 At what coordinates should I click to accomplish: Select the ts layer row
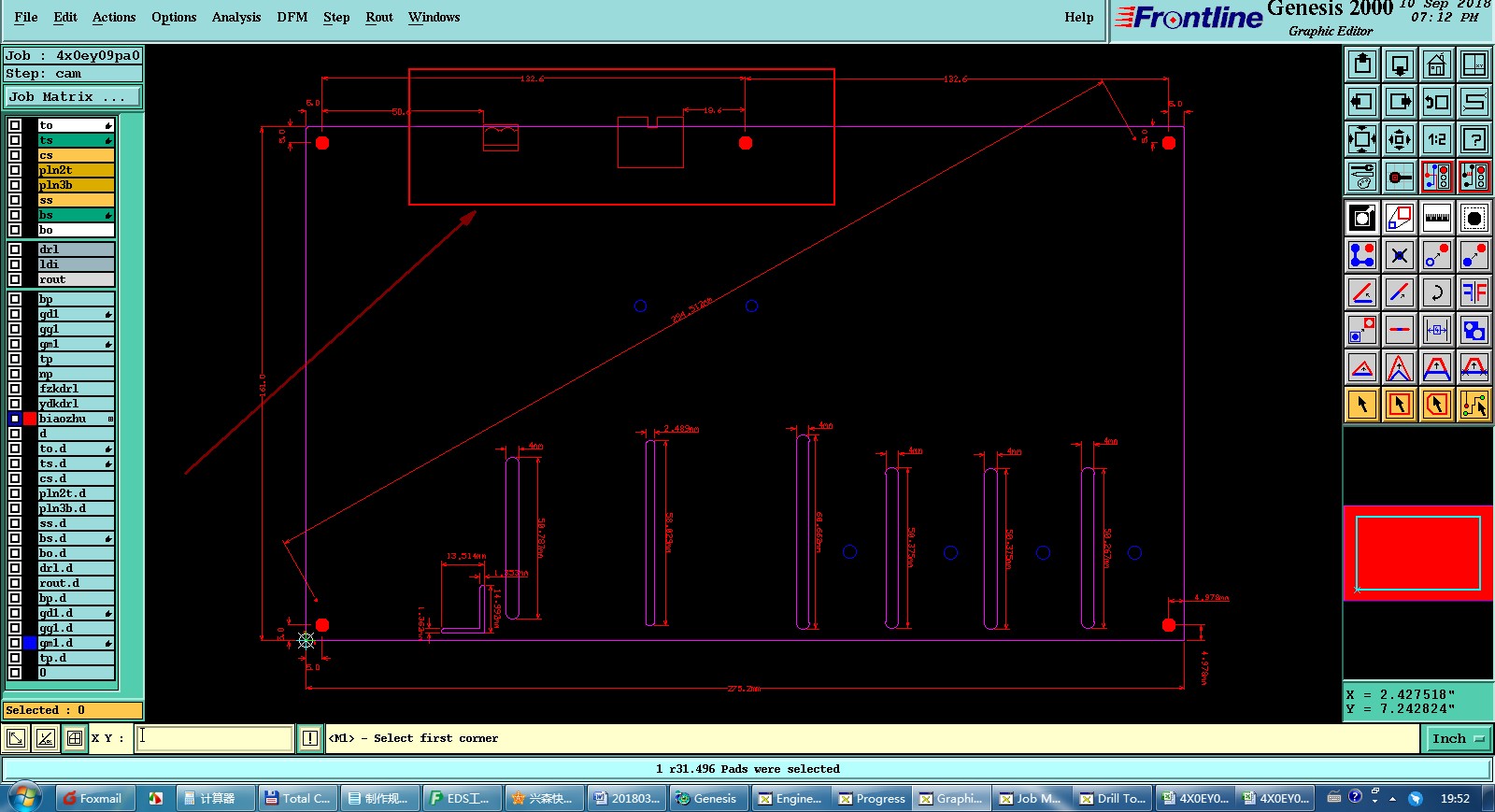click(x=76, y=140)
